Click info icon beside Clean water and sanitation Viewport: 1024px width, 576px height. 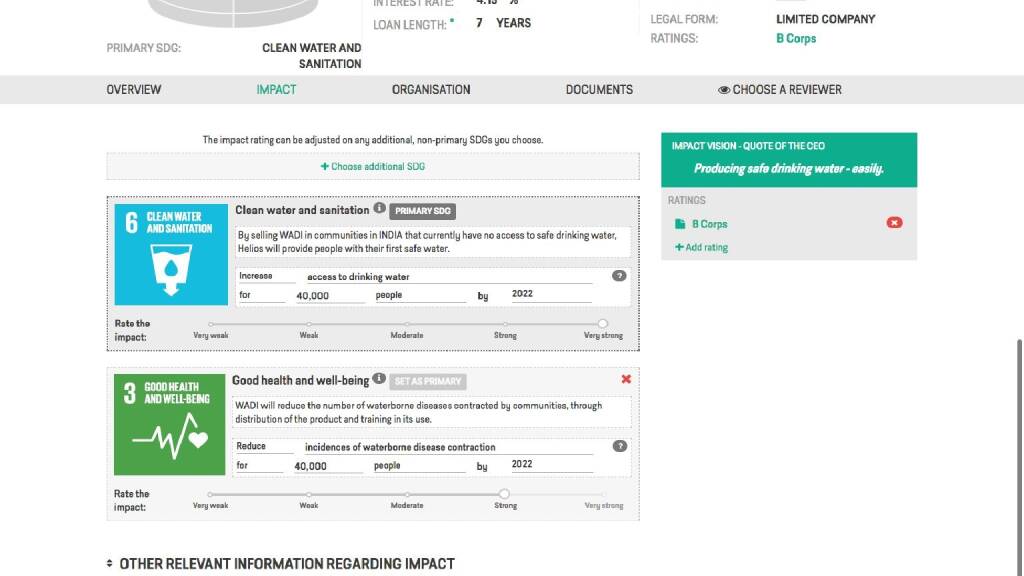380,209
